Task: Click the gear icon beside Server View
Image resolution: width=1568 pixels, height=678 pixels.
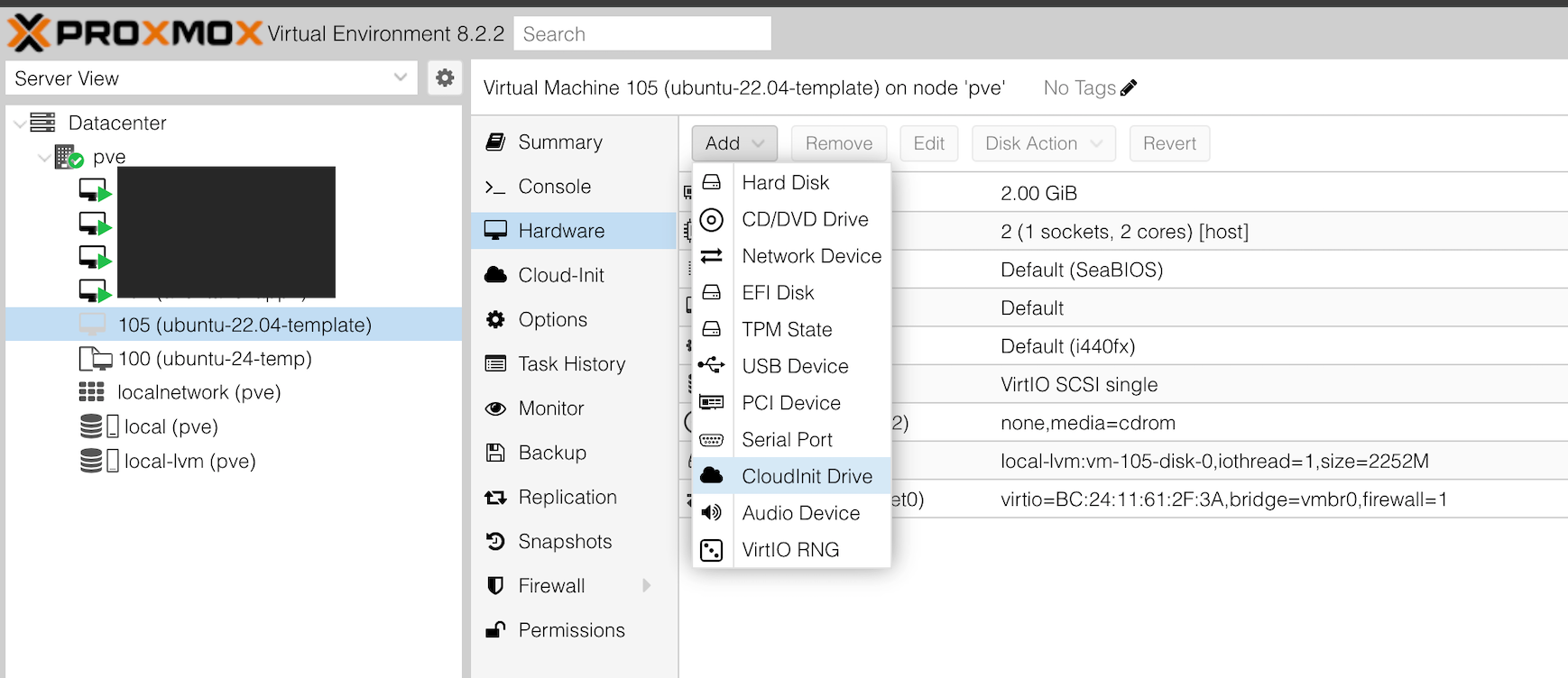Action: (x=444, y=78)
